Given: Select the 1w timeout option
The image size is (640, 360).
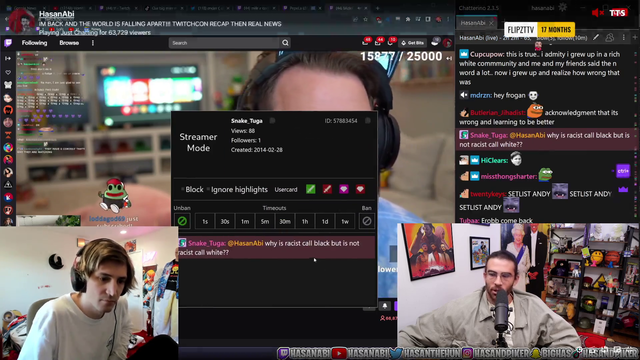Looking at the screenshot, I should click(x=345, y=221).
